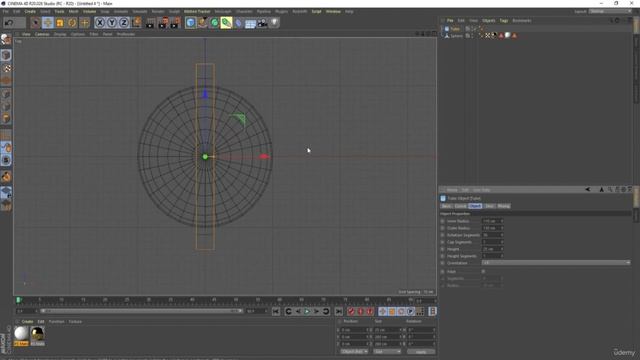Select the gold material thumbnail
The width and height of the screenshot is (640, 360).
click(37, 334)
